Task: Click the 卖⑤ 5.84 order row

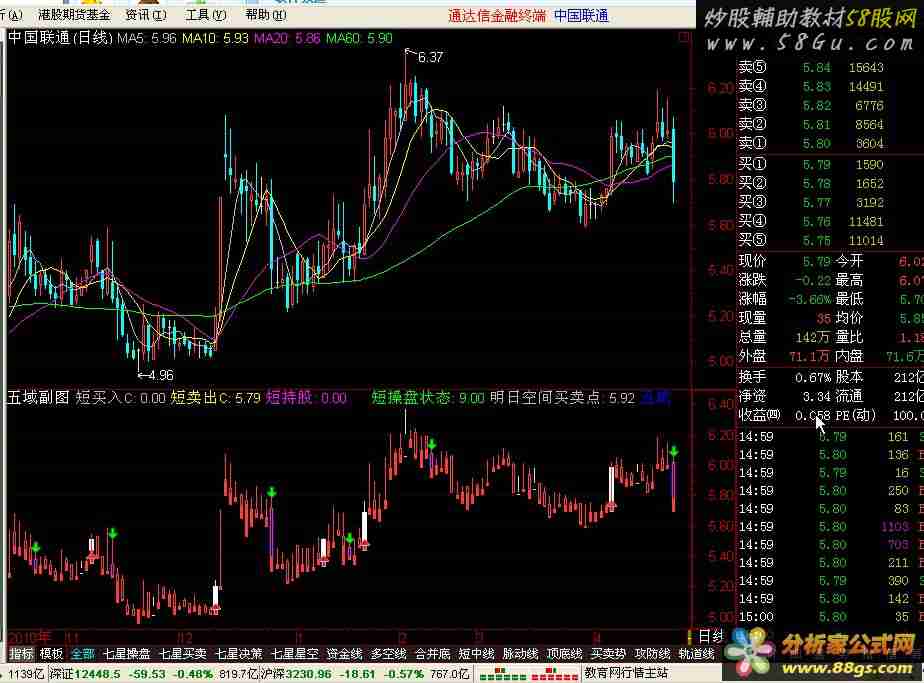Action: [x=812, y=68]
